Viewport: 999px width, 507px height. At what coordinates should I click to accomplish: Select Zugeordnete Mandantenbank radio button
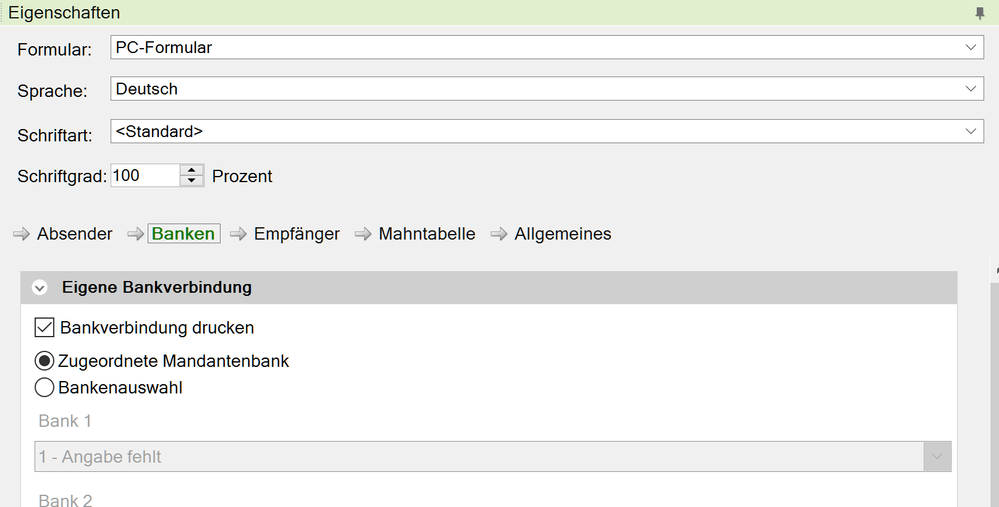click(44, 361)
